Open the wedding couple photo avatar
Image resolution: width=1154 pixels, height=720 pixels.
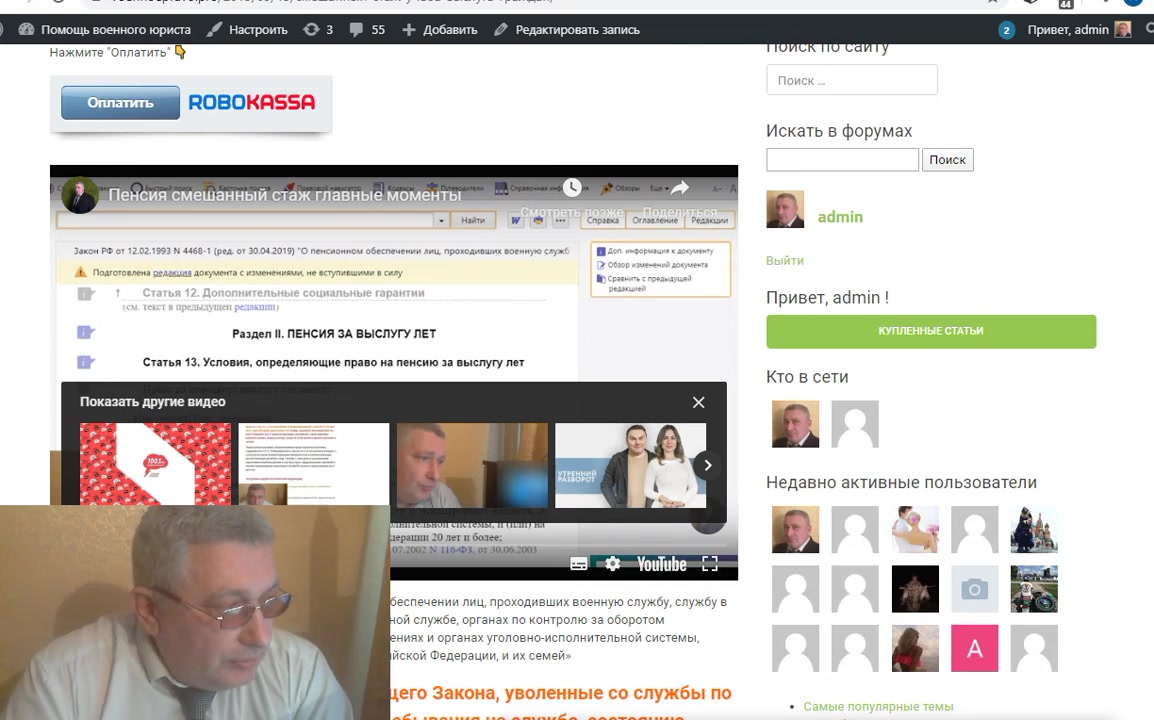(915, 529)
